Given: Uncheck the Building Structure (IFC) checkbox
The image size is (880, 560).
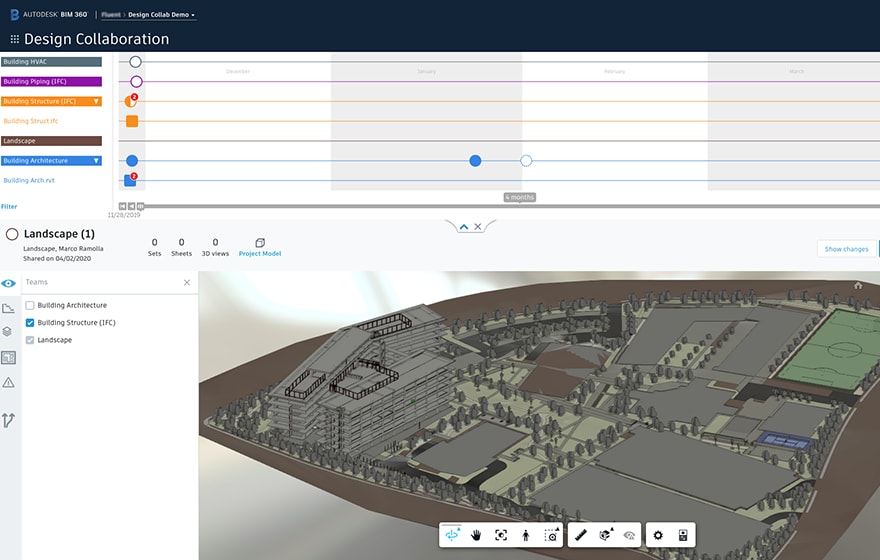Looking at the screenshot, I should pyautogui.click(x=30, y=323).
